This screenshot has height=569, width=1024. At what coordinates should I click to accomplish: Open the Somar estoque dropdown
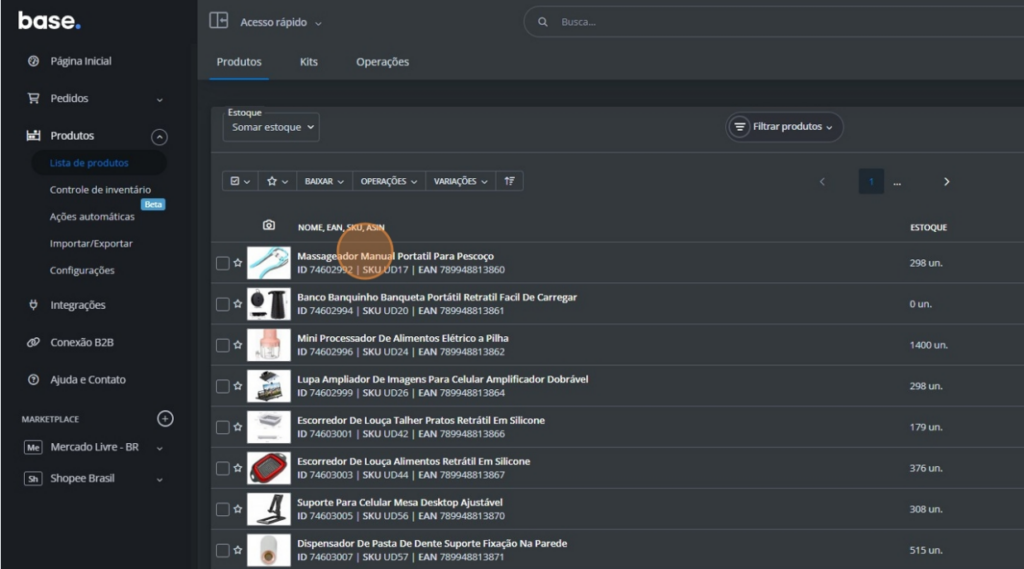coord(271,127)
